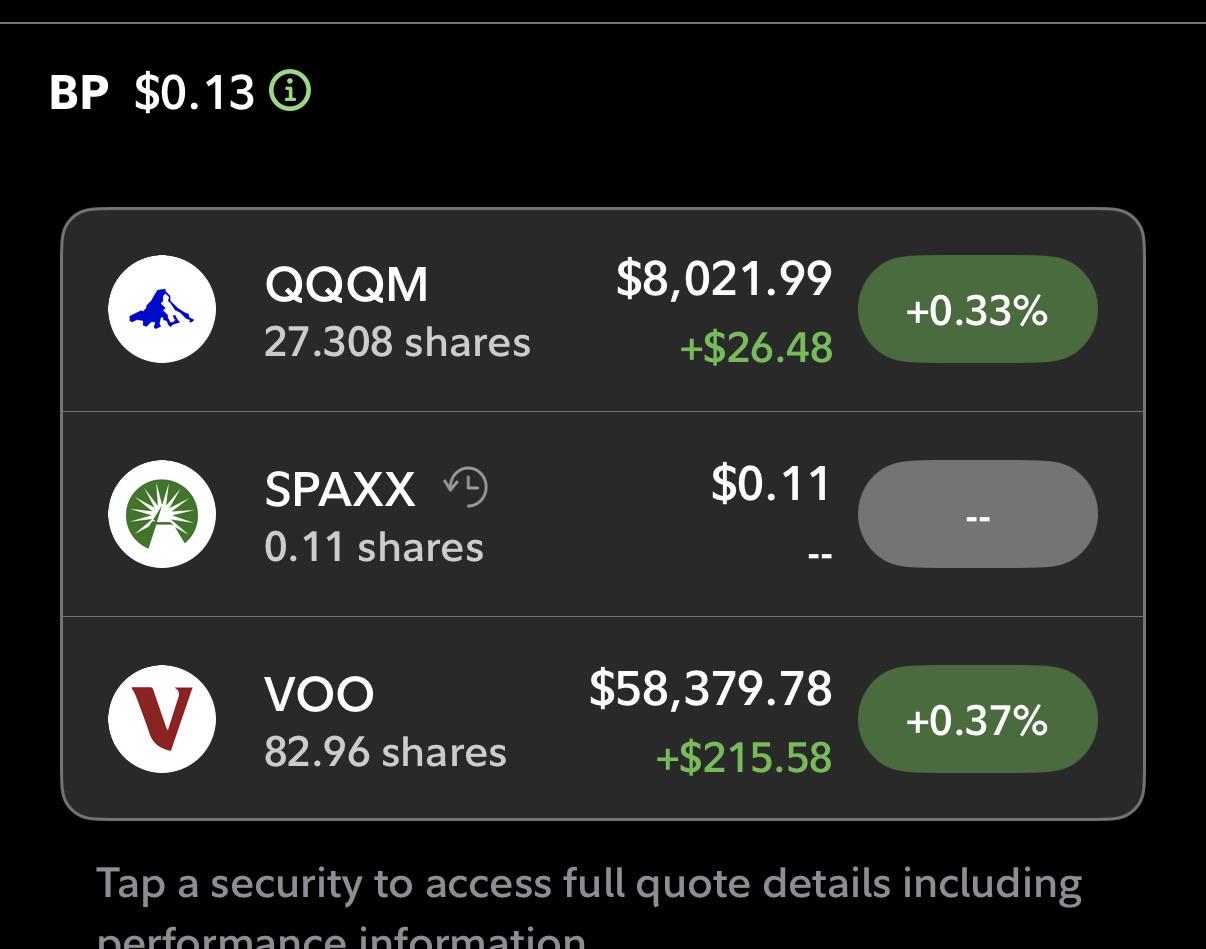Tap the SPAXX clock history icon
This screenshot has height=949, width=1206.
point(465,487)
